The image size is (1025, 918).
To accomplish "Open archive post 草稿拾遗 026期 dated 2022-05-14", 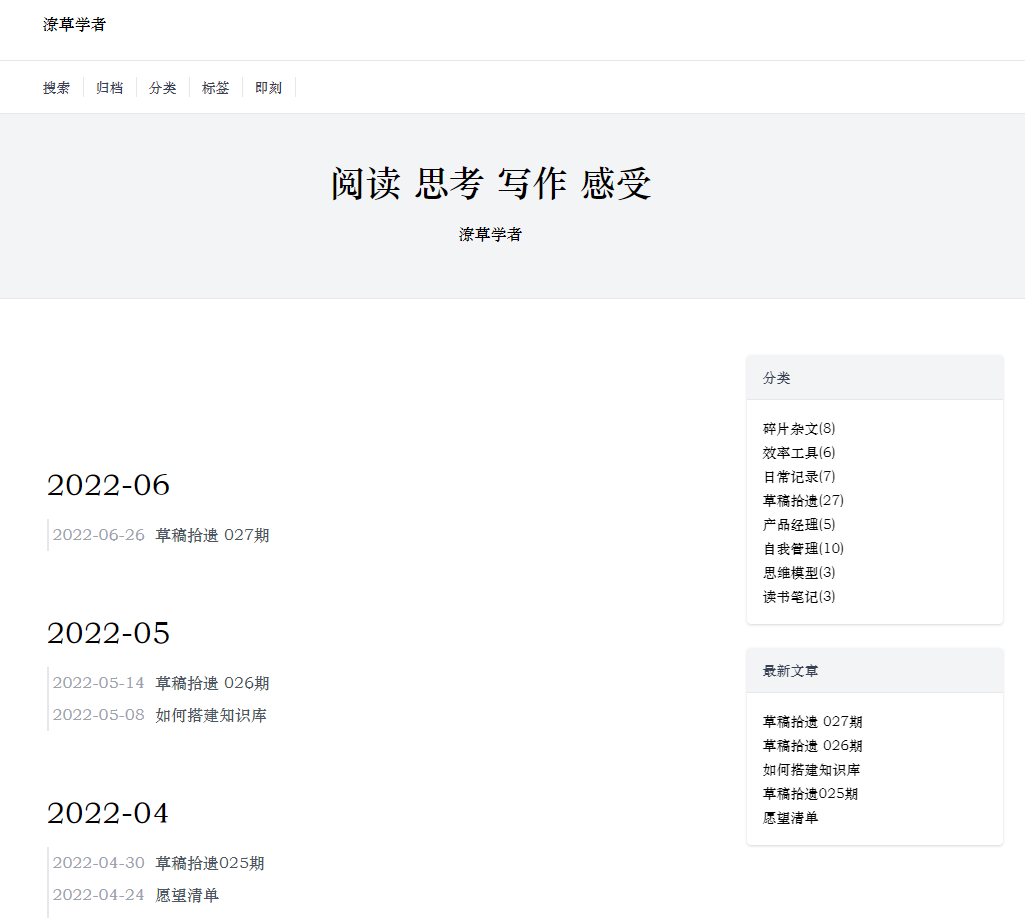I will click(212, 683).
